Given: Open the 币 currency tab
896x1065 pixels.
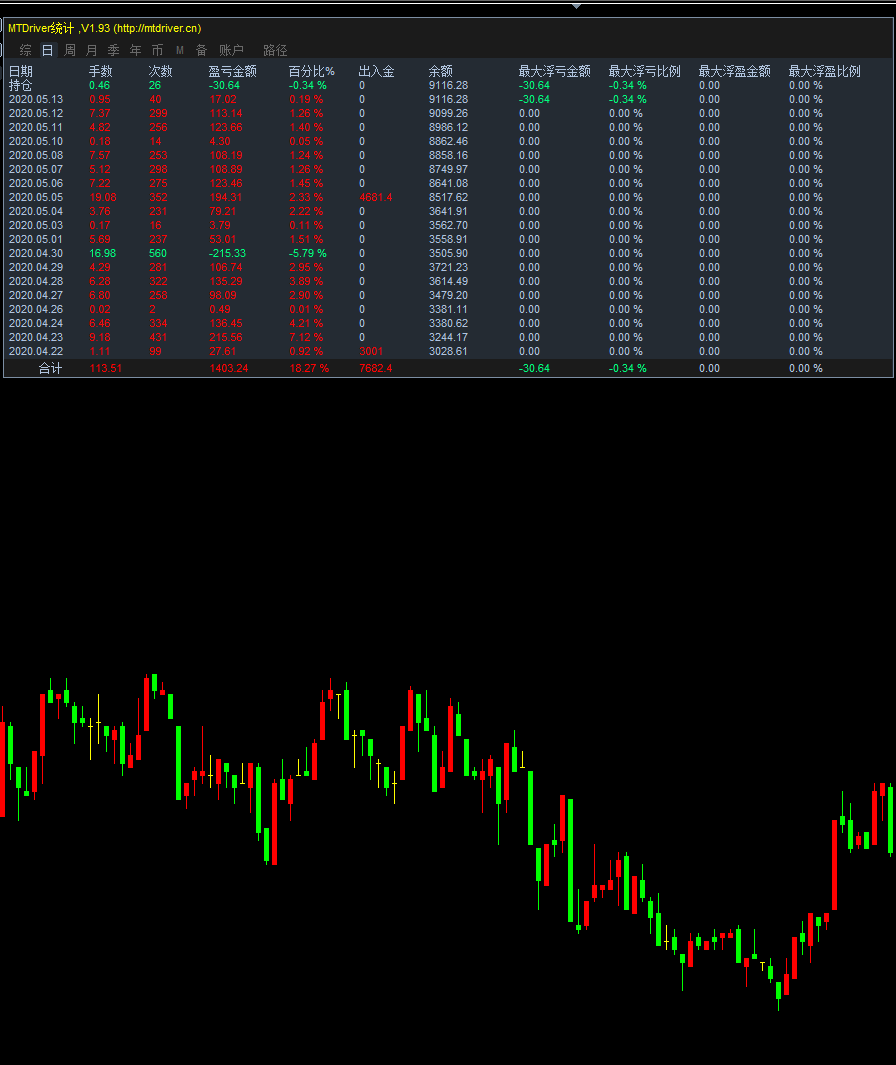Looking at the screenshot, I should click(158, 50).
